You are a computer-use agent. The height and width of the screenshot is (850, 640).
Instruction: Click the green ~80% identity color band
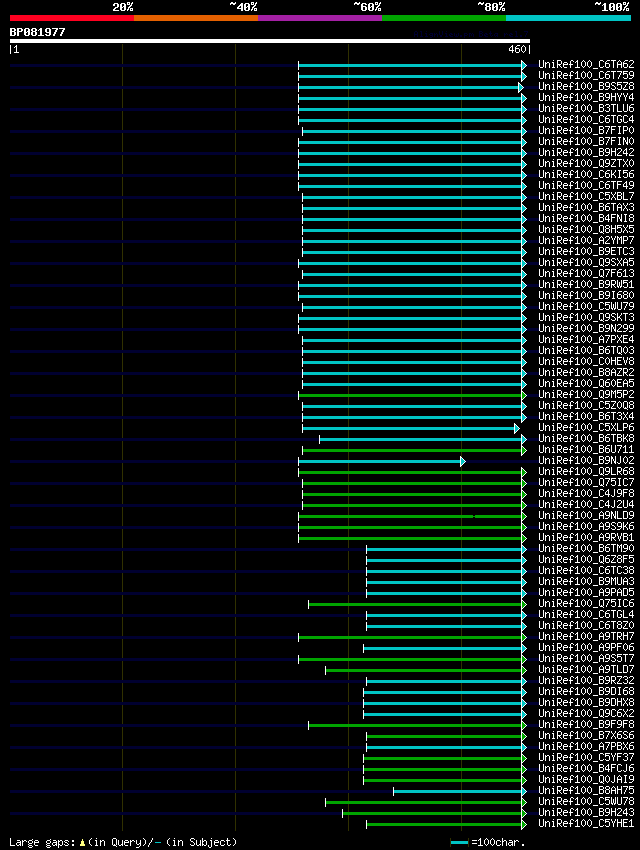[x=444, y=18]
